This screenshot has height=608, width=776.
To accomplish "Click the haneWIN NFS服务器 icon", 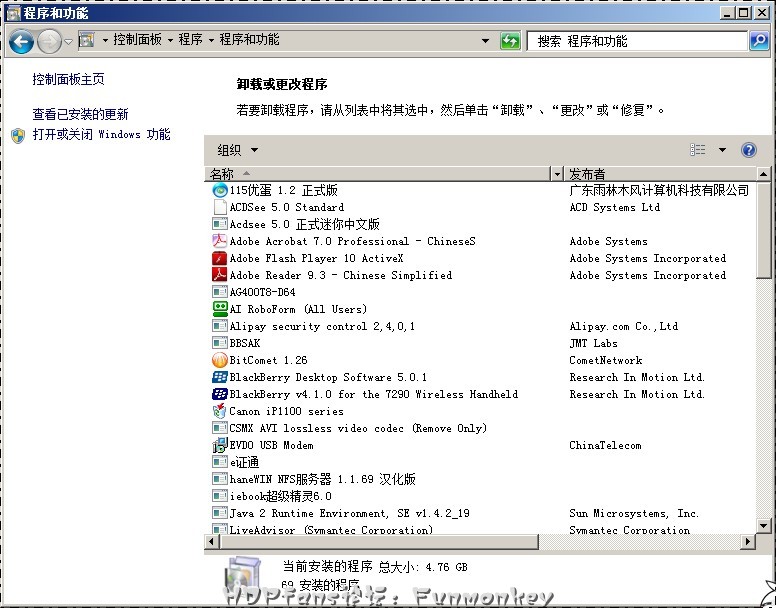I will pos(220,479).
